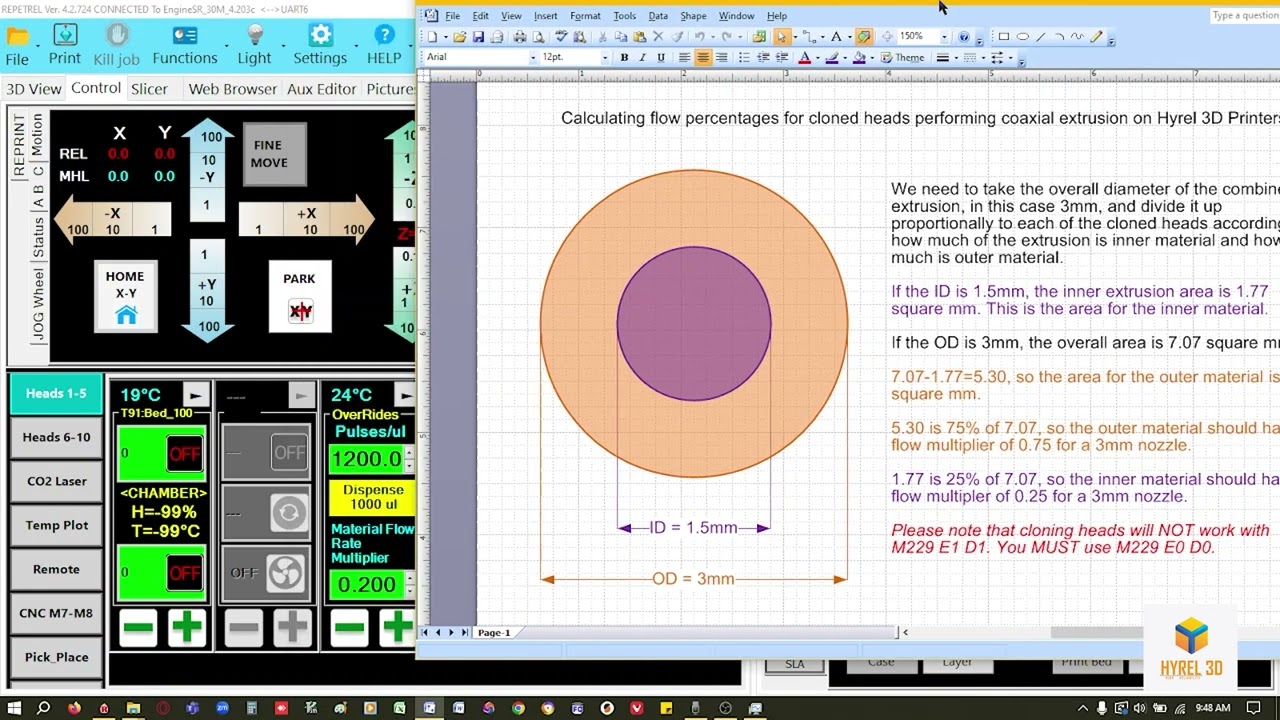Align text left in Visio
Image resolution: width=1280 pixels, height=720 pixels.
[x=684, y=58]
